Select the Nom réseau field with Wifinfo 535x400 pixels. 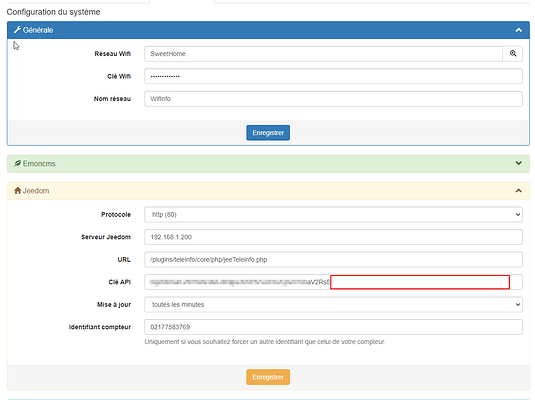point(333,99)
